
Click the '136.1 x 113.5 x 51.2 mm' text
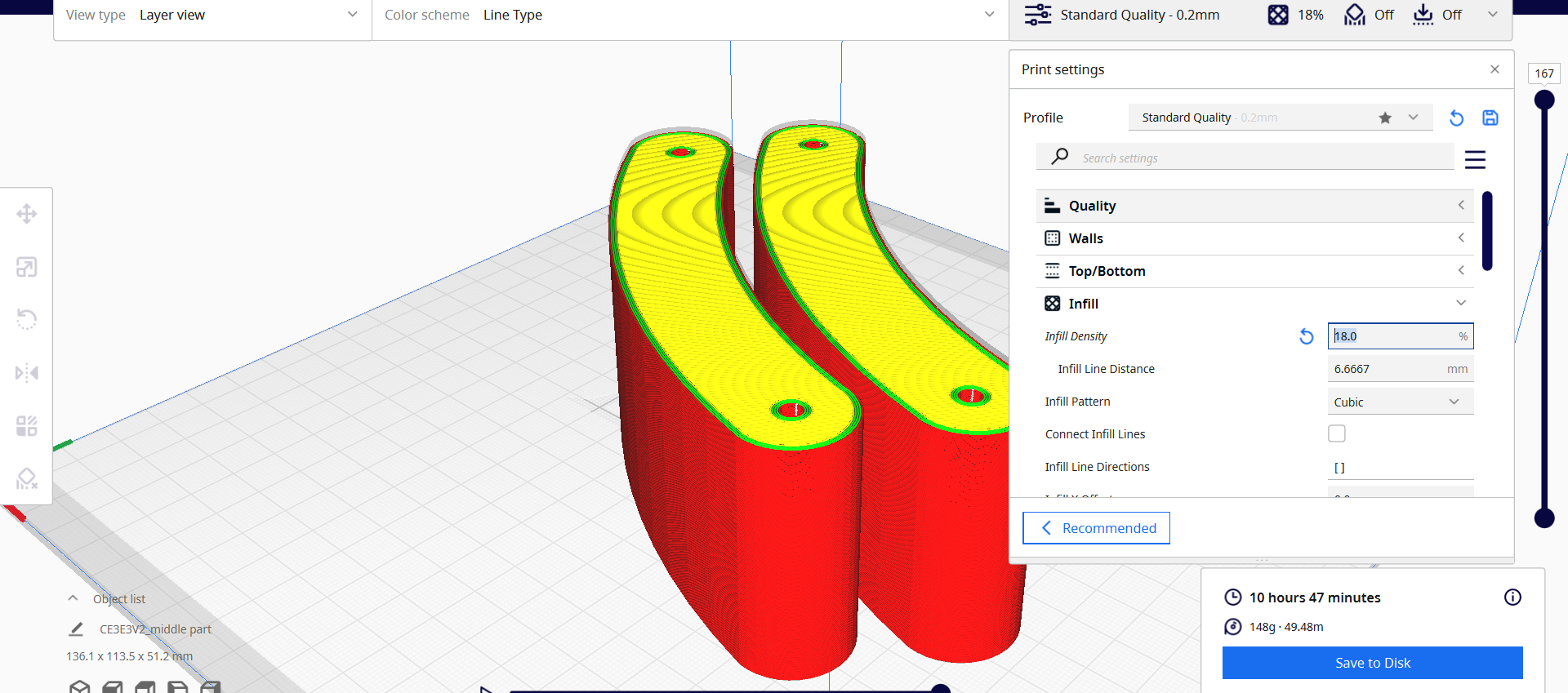pyautogui.click(x=129, y=656)
